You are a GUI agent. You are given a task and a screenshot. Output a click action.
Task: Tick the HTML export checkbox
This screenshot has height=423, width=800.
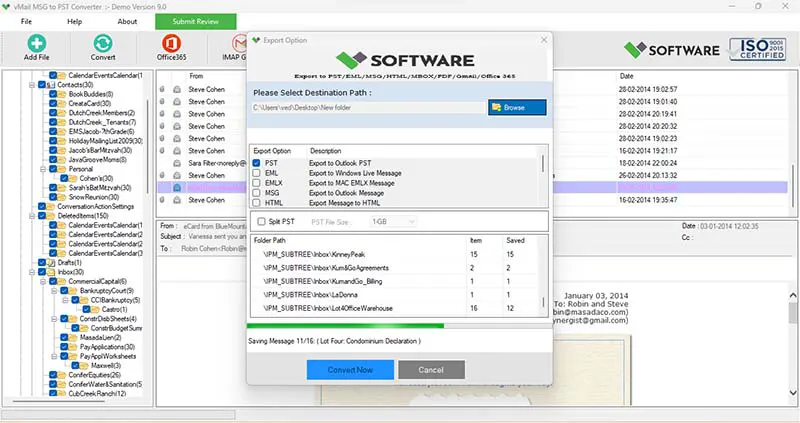pyautogui.click(x=256, y=203)
